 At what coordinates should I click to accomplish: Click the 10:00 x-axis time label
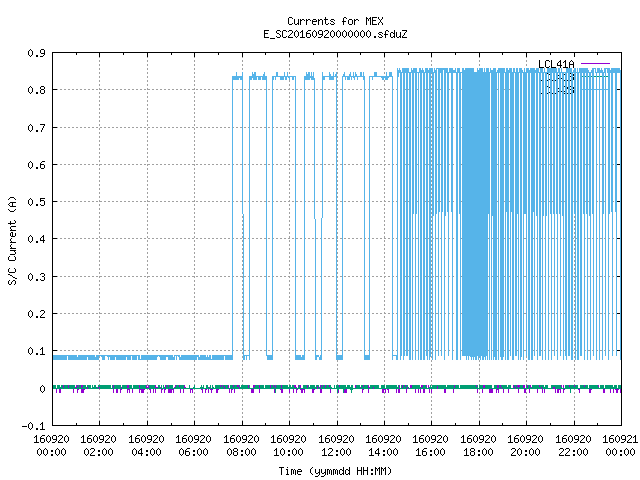[288, 452]
